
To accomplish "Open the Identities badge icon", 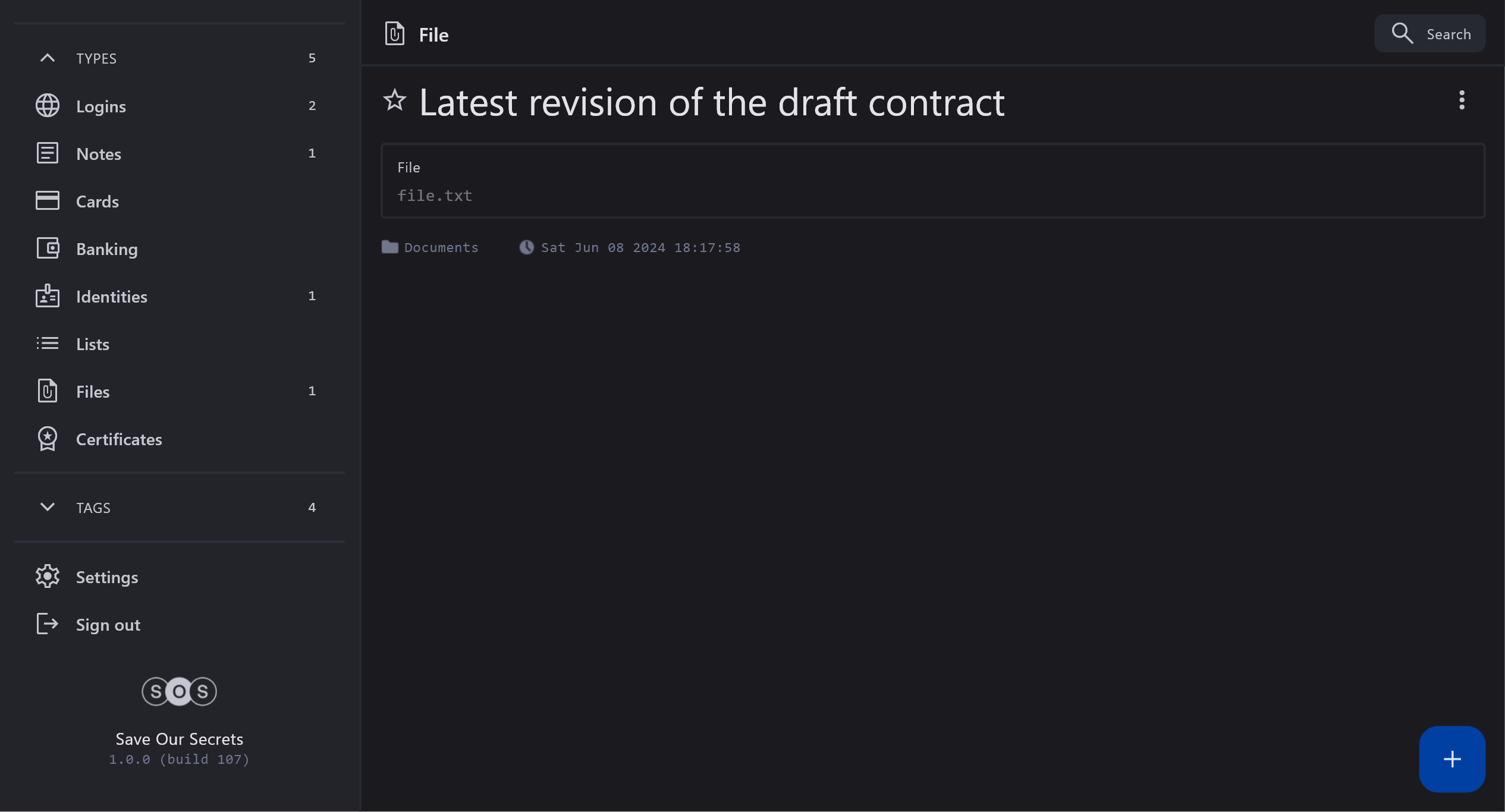I will [x=48, y=296].
